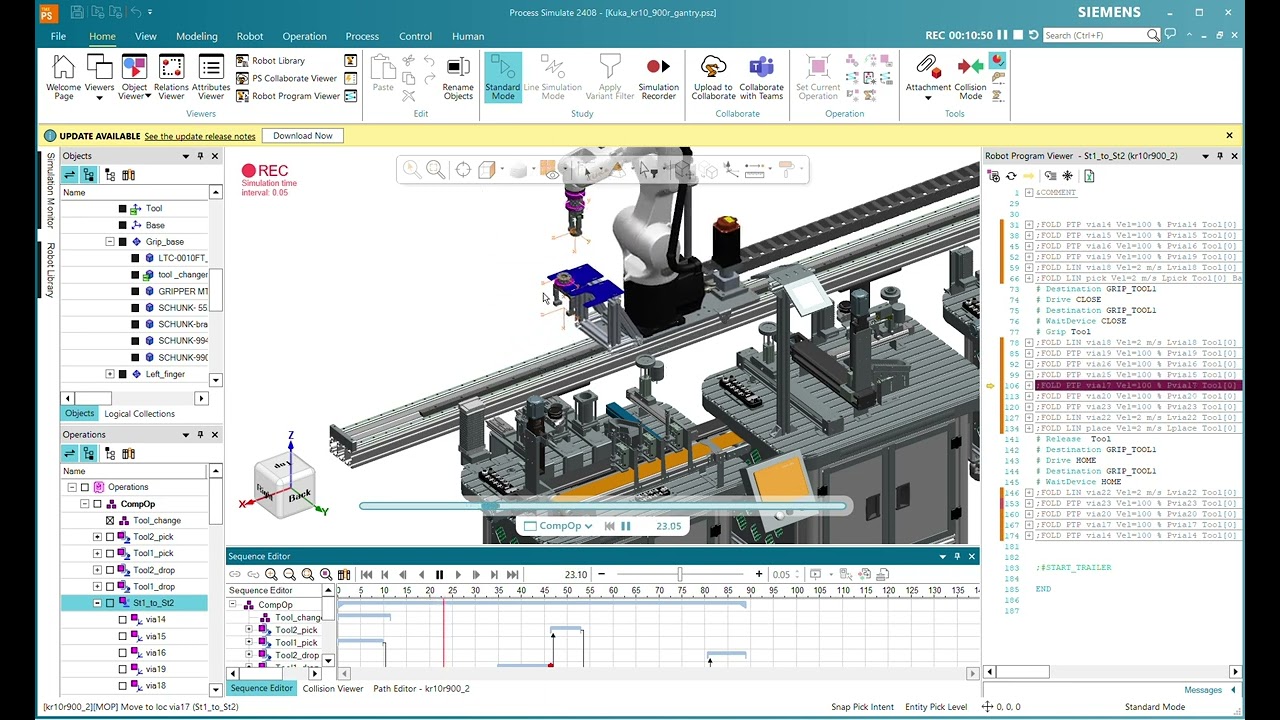Zoom out on the Sequence Editor timeline

click(289, 575)
